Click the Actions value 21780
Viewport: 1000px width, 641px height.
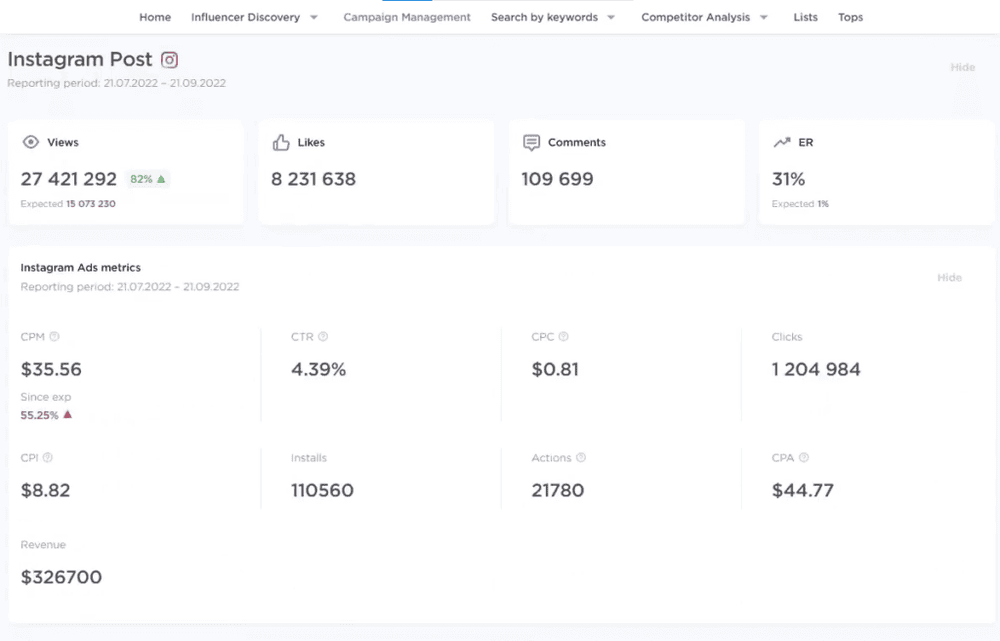click(x=557, y=490)
